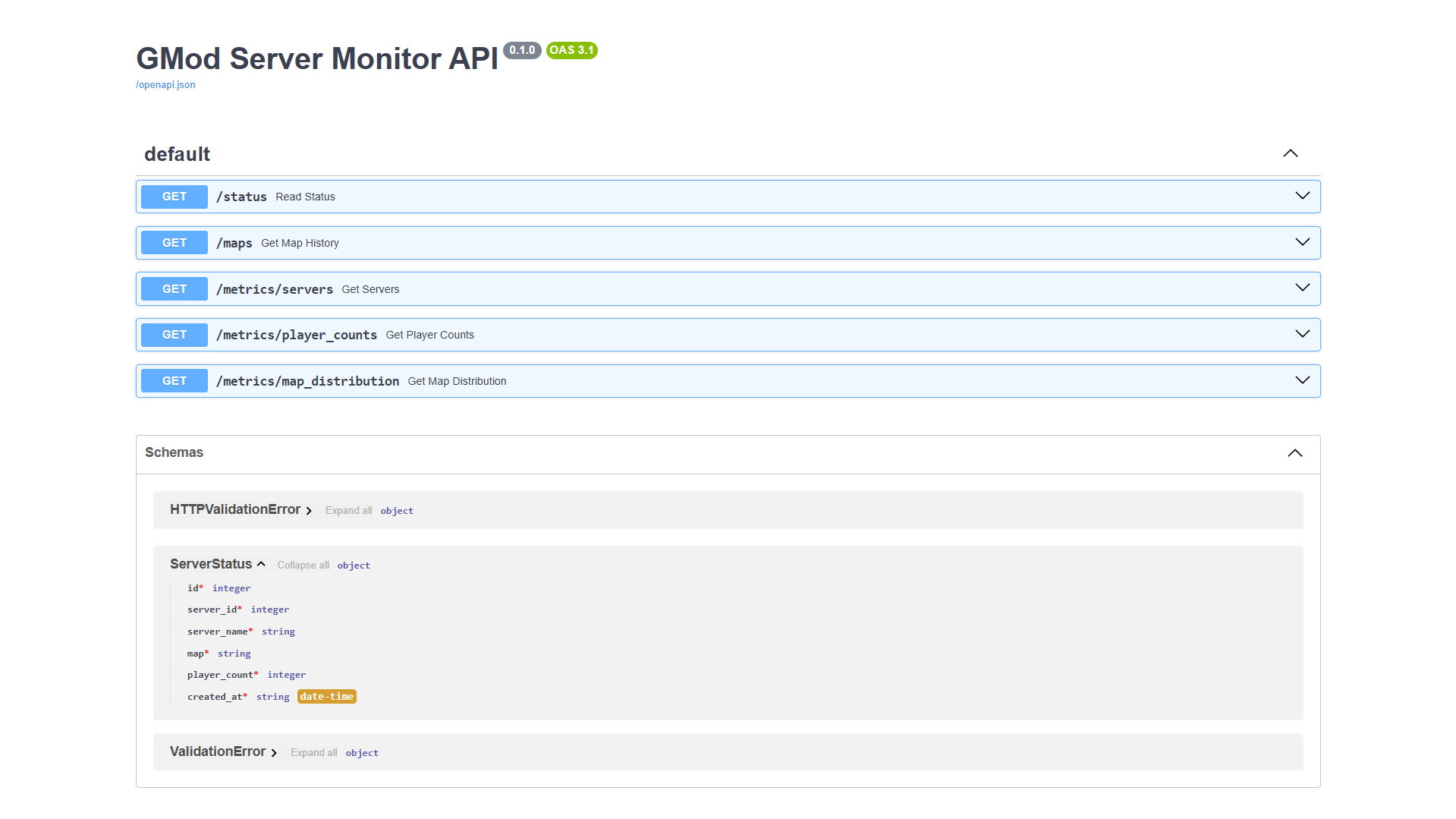Image resolution: width=1456 pixels, height=819 pixels.
Task: Click the date-time badge on created_at
Action: tap(326, 696)
